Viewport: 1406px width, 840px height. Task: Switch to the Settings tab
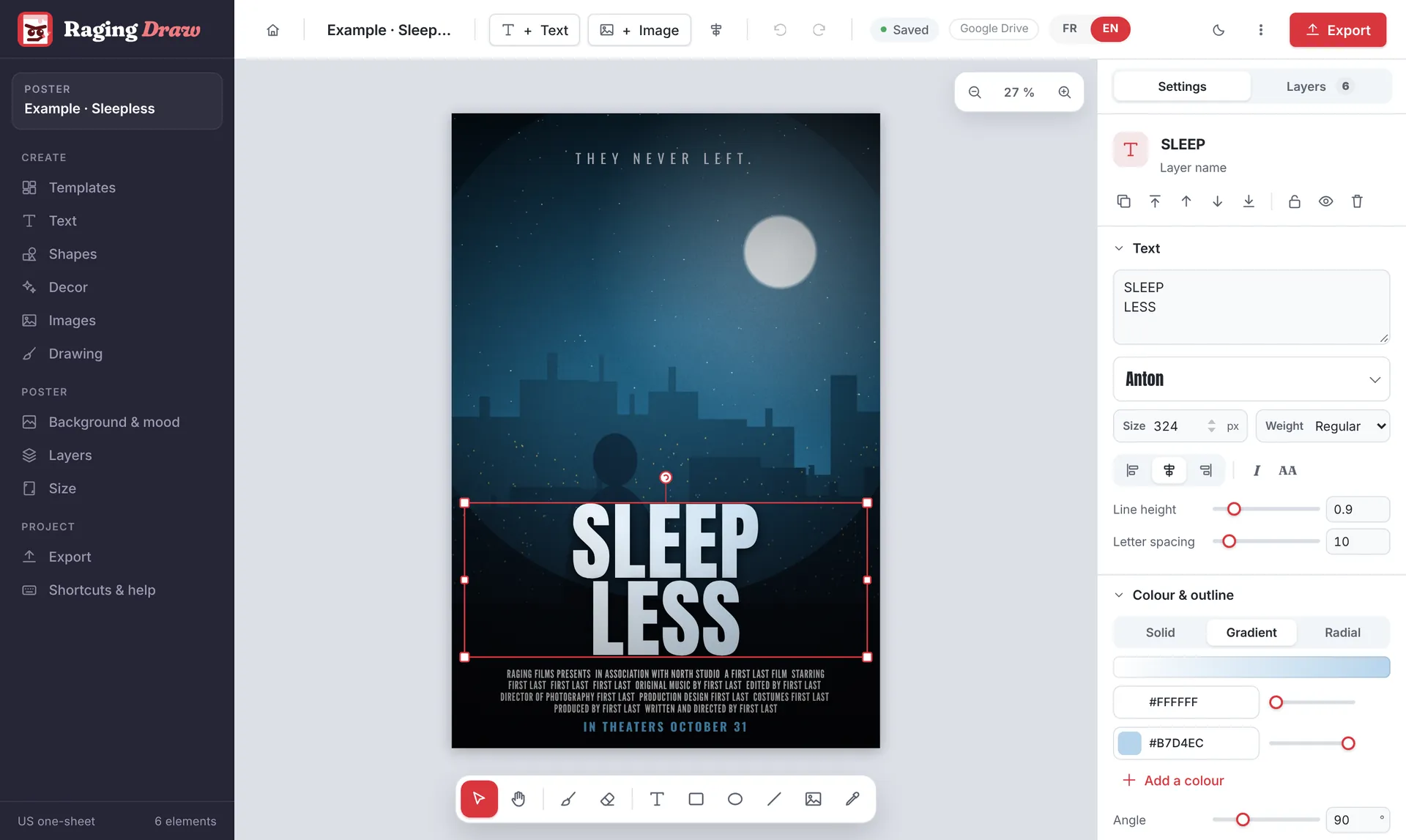click(1181, 86)
